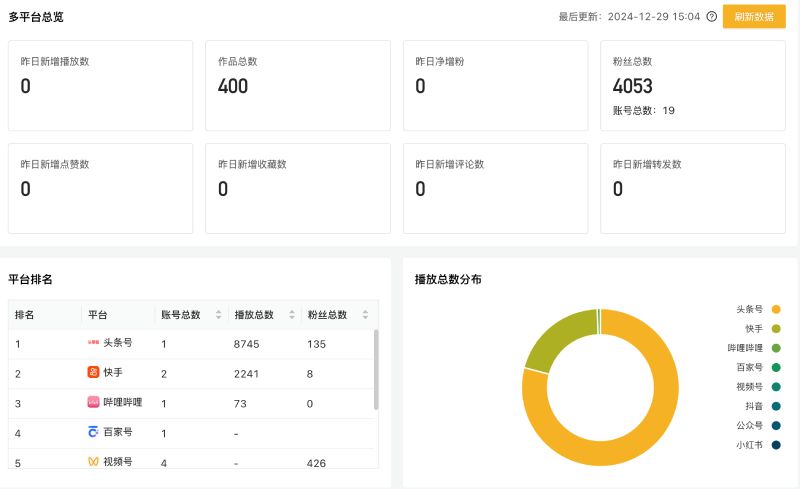Screen dimensions: 800x489
Task: Click the help icon beside the update time
Action: click(712, 17)
